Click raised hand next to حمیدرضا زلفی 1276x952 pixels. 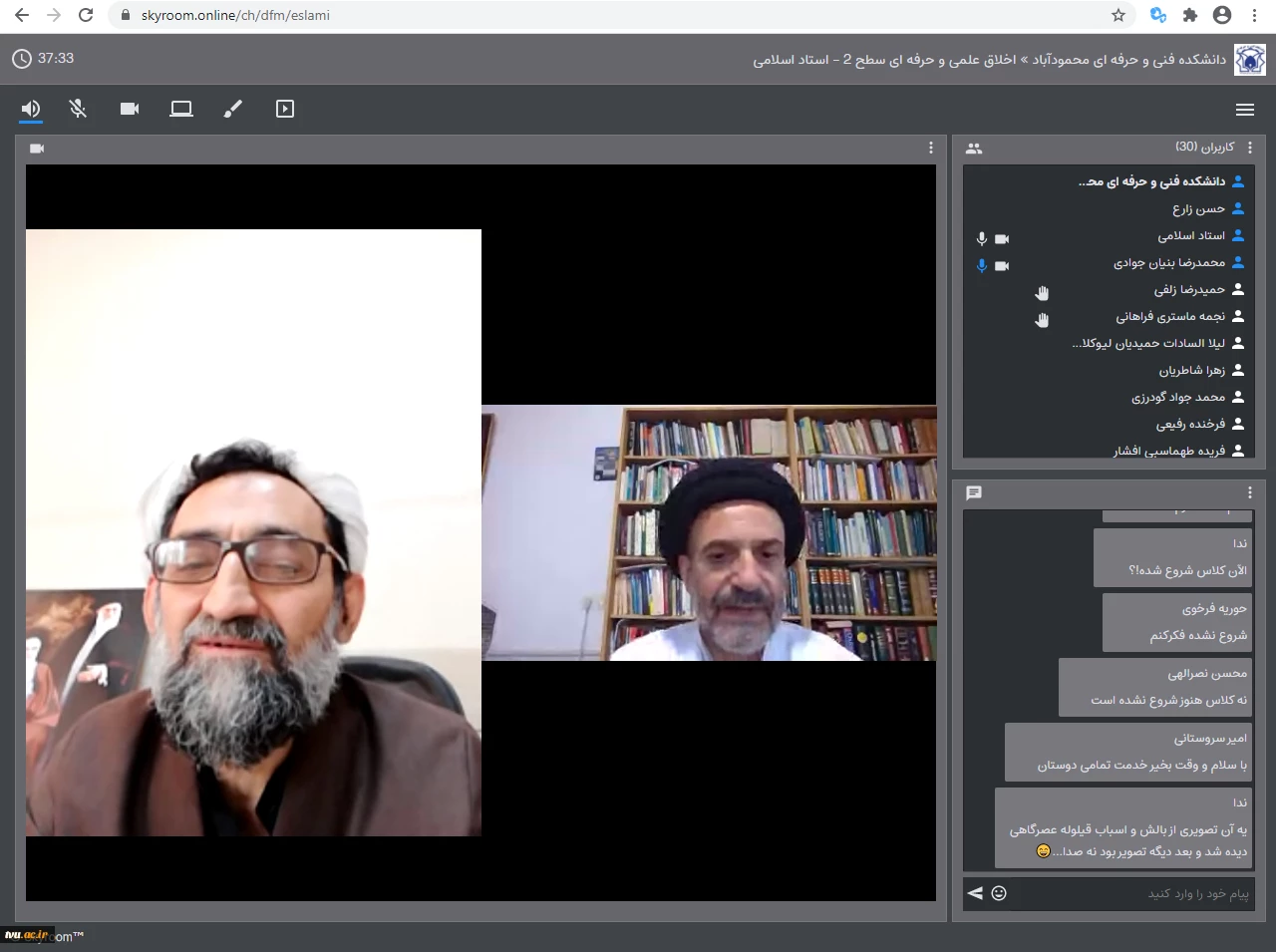(1042, 292)
